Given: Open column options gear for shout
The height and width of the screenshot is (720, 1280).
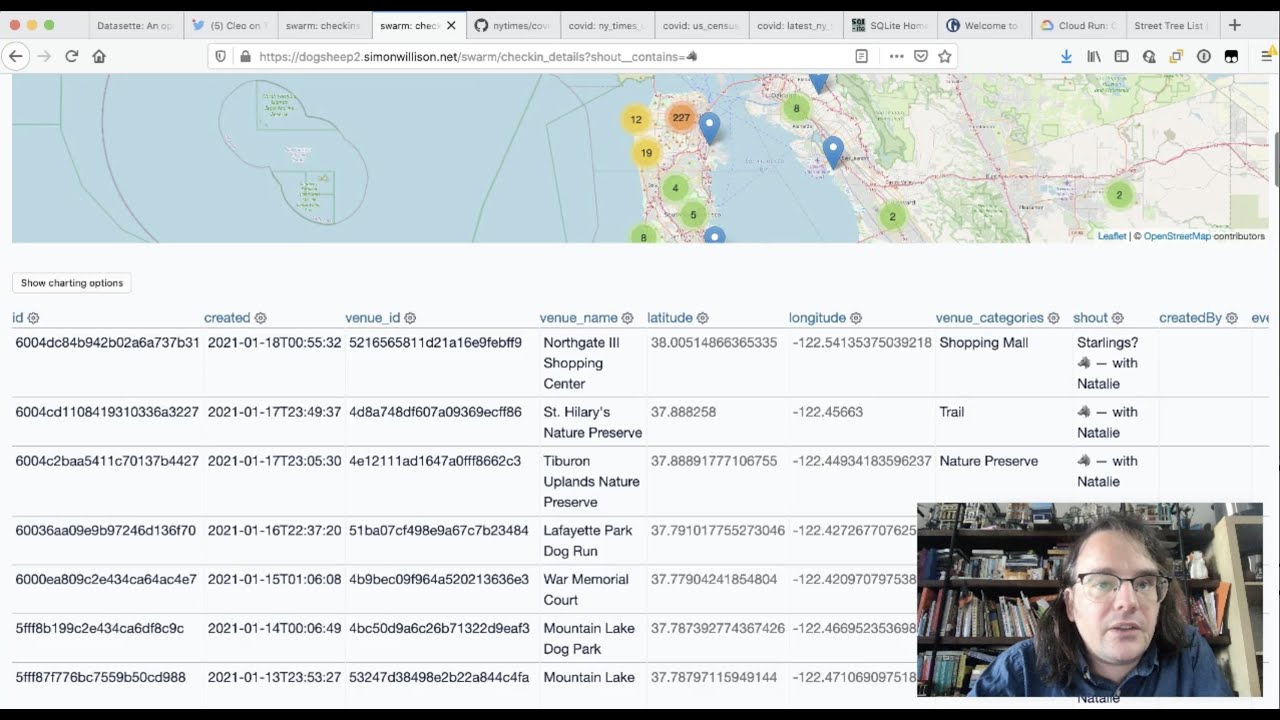Looking at the screenshot, I should click(x=1117, y=318).
